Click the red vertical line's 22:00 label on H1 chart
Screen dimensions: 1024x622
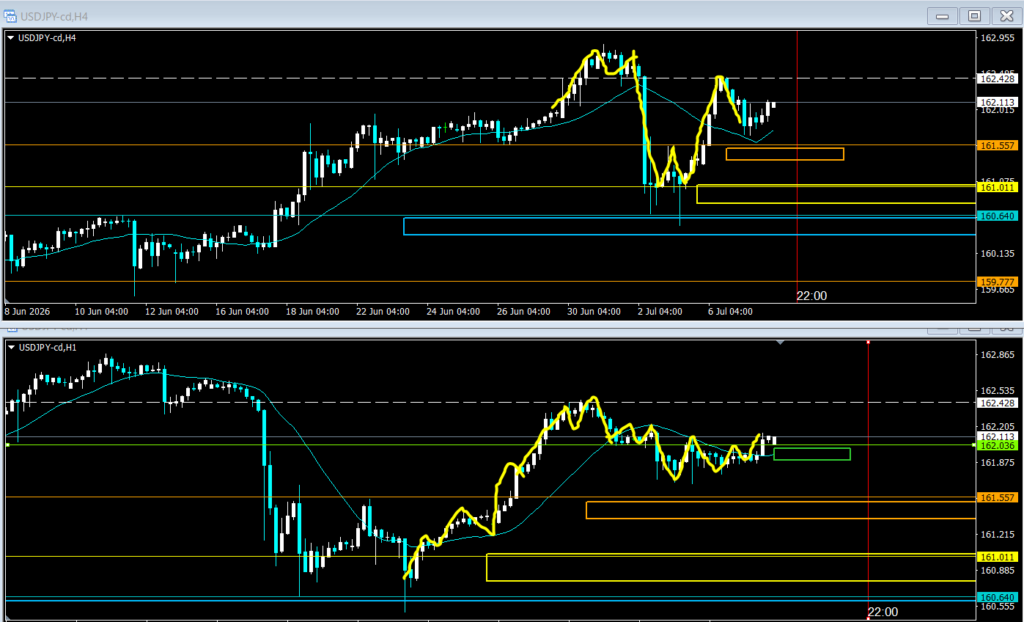[883, 612]
